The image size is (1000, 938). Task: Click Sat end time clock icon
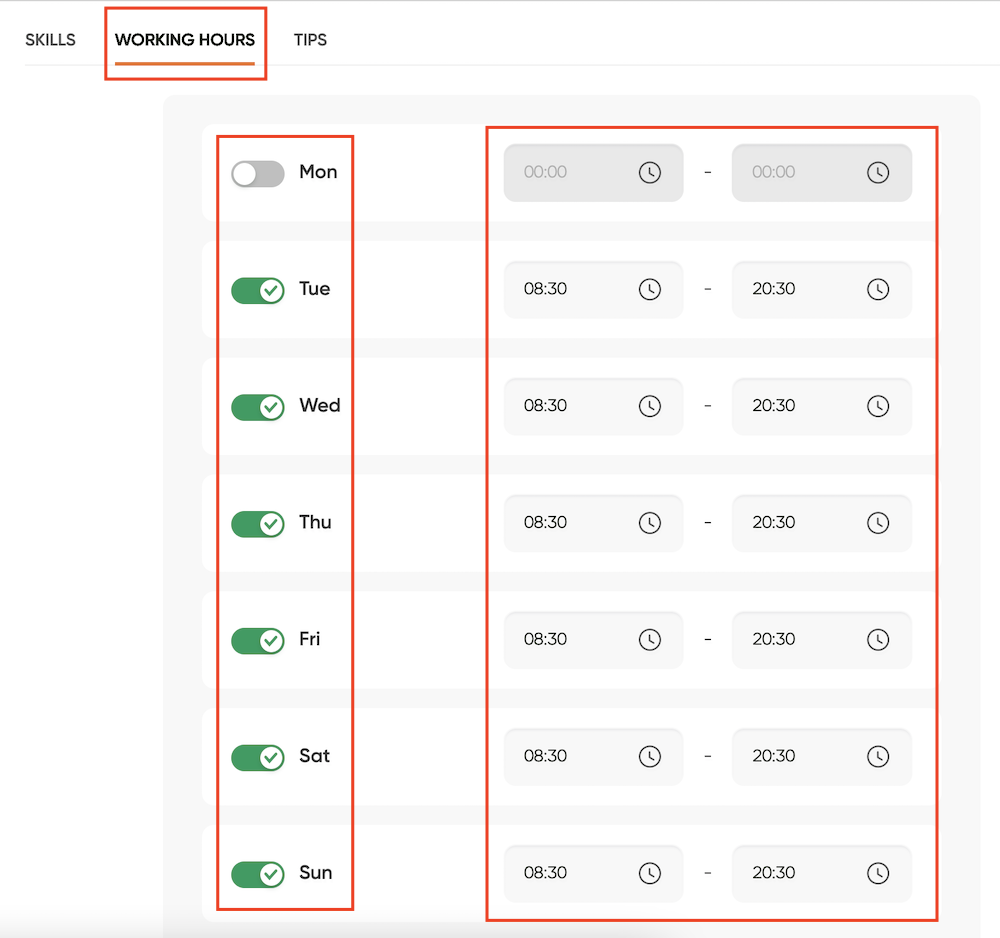[x=878, y=756]
